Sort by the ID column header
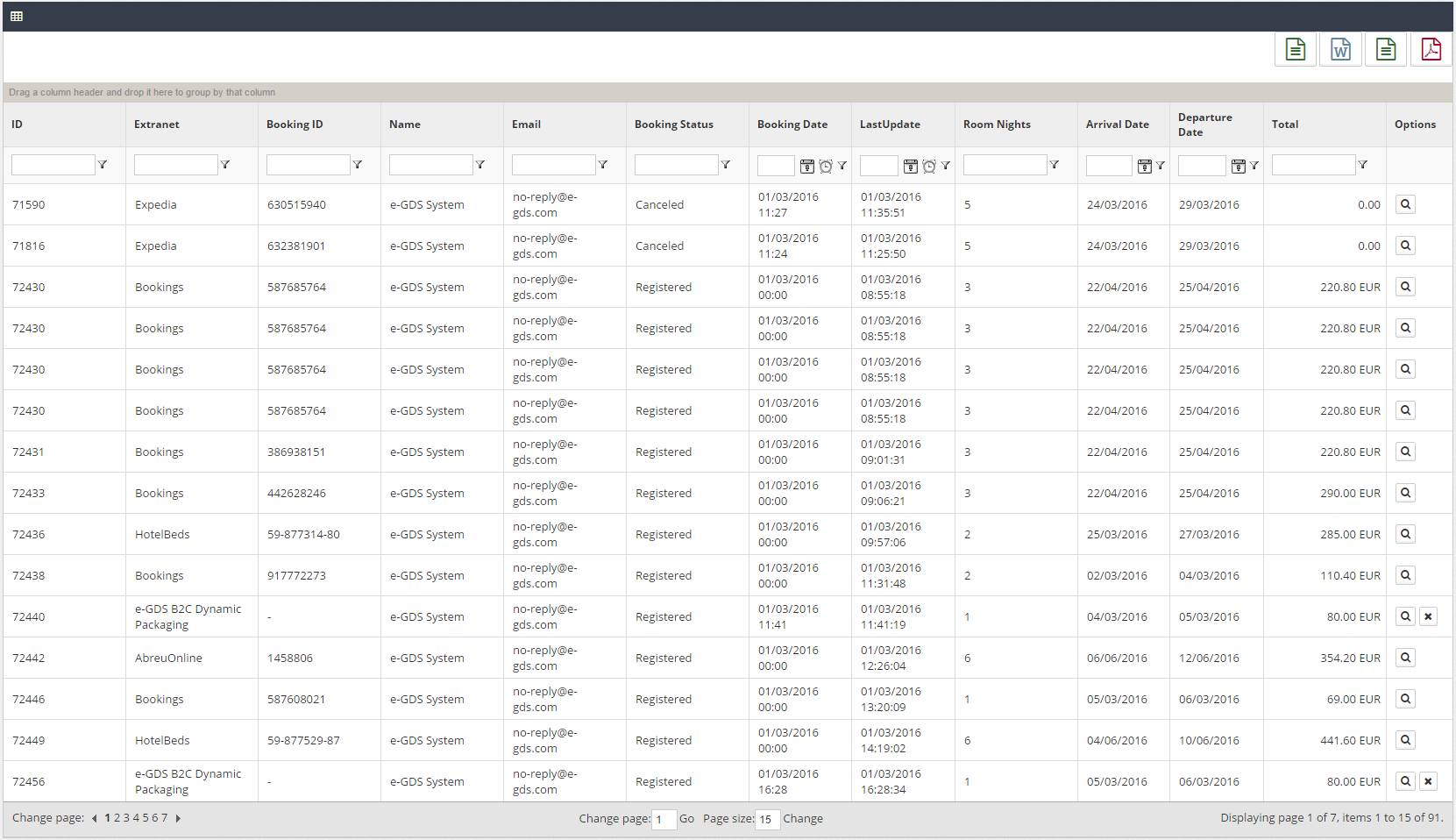The image size is (1456, 840). coord(17,125)
